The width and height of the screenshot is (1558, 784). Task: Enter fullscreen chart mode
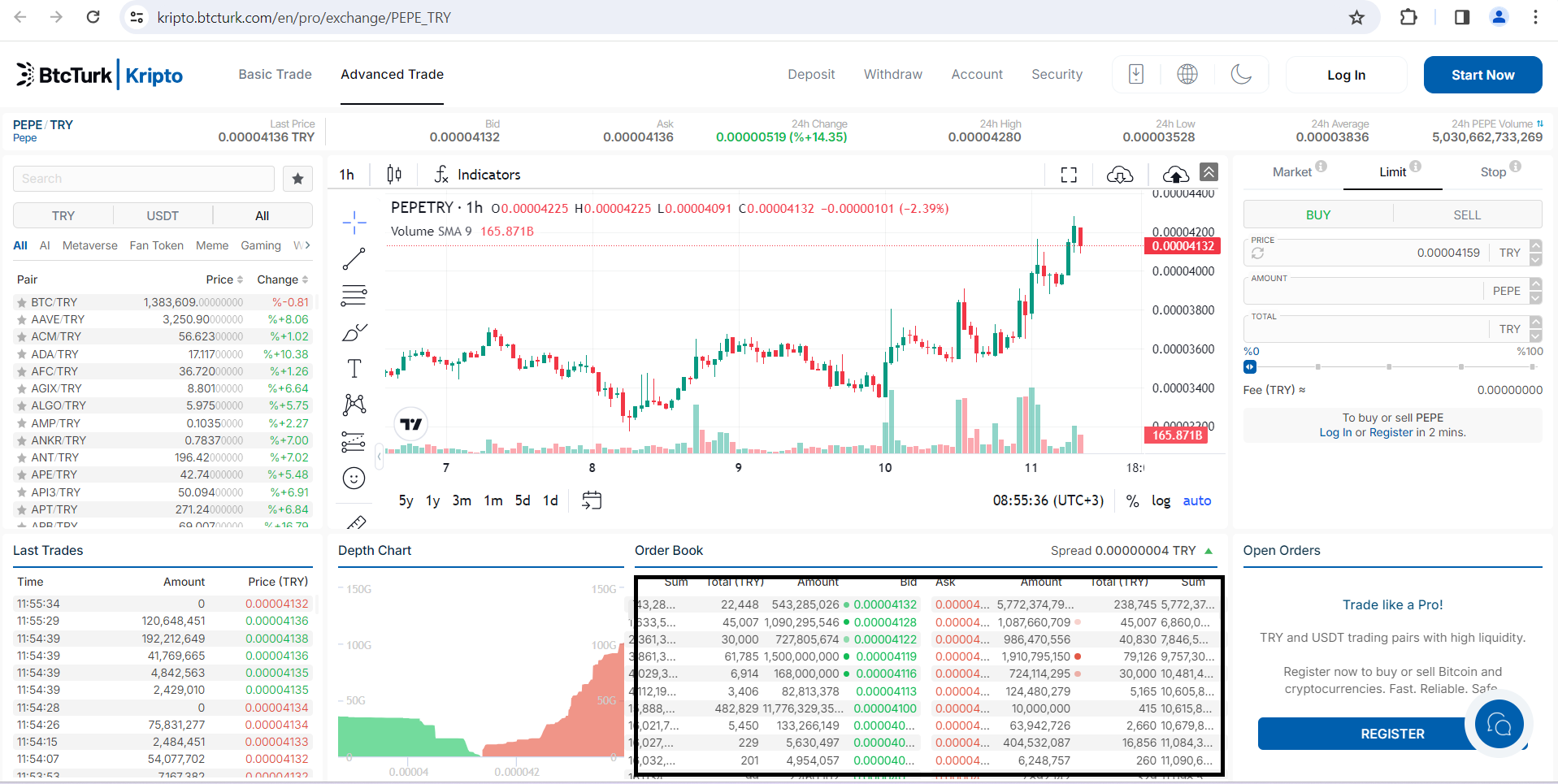tap(1069, 175)
